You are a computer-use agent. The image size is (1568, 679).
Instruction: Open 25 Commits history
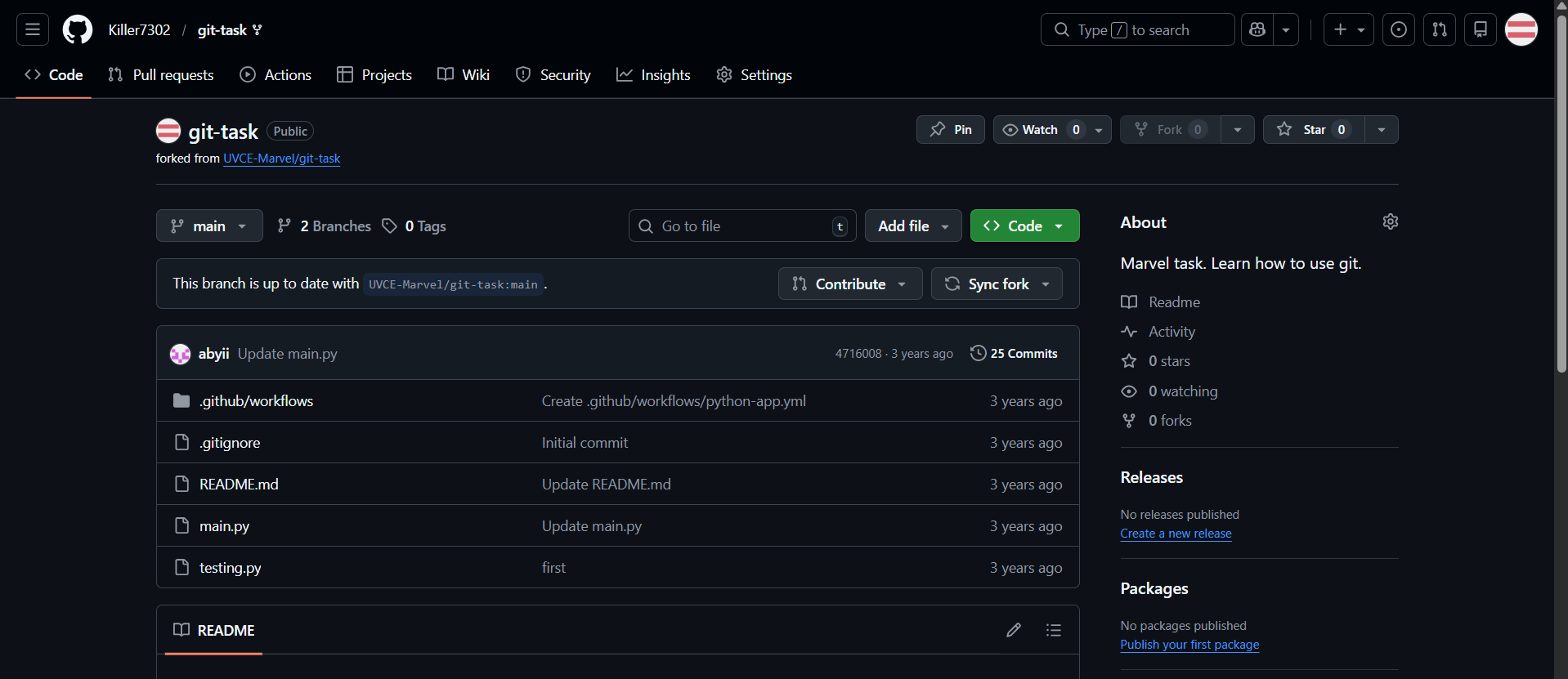point(1014,353)
